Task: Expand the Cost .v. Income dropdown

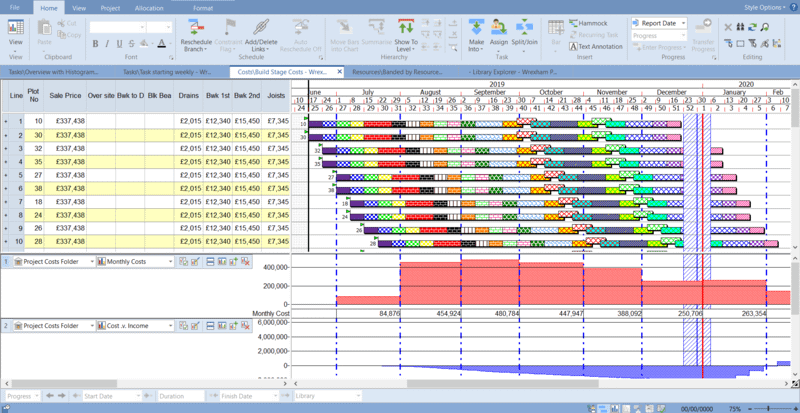Action: coord(170,326)
